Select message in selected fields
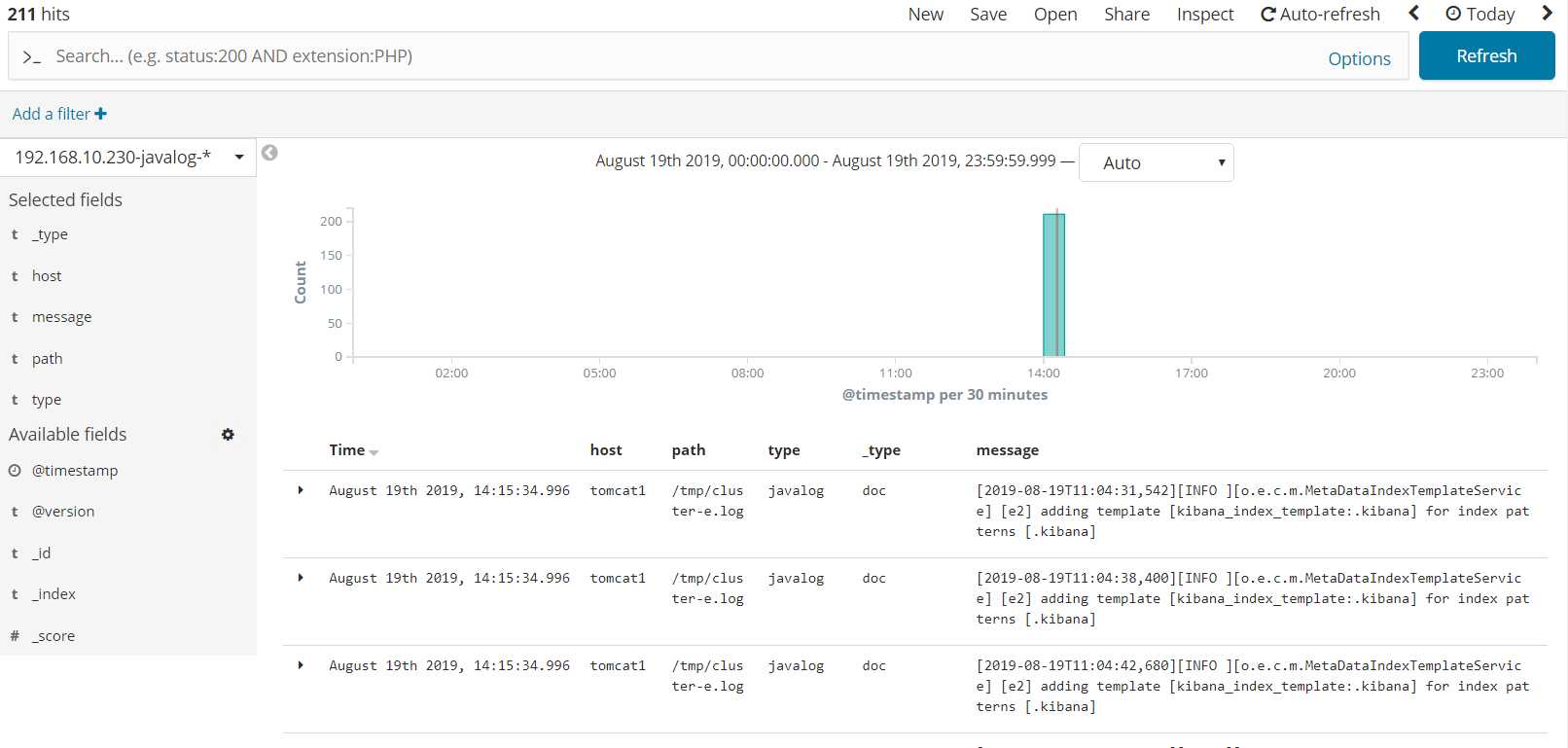The width and height of the screenshot is (1568, 748). click(x=61, y=317)
